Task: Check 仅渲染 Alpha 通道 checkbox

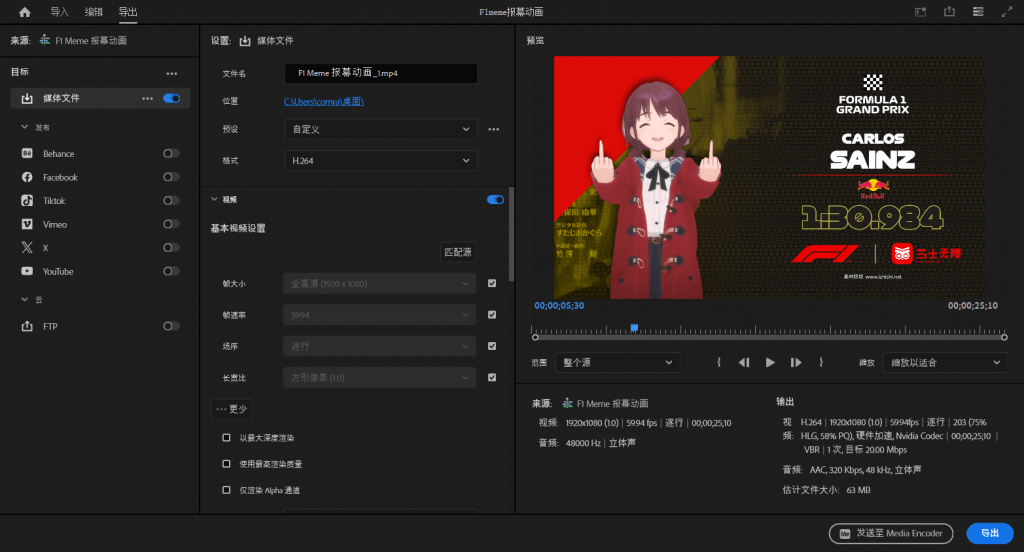Action: point(227,490)
